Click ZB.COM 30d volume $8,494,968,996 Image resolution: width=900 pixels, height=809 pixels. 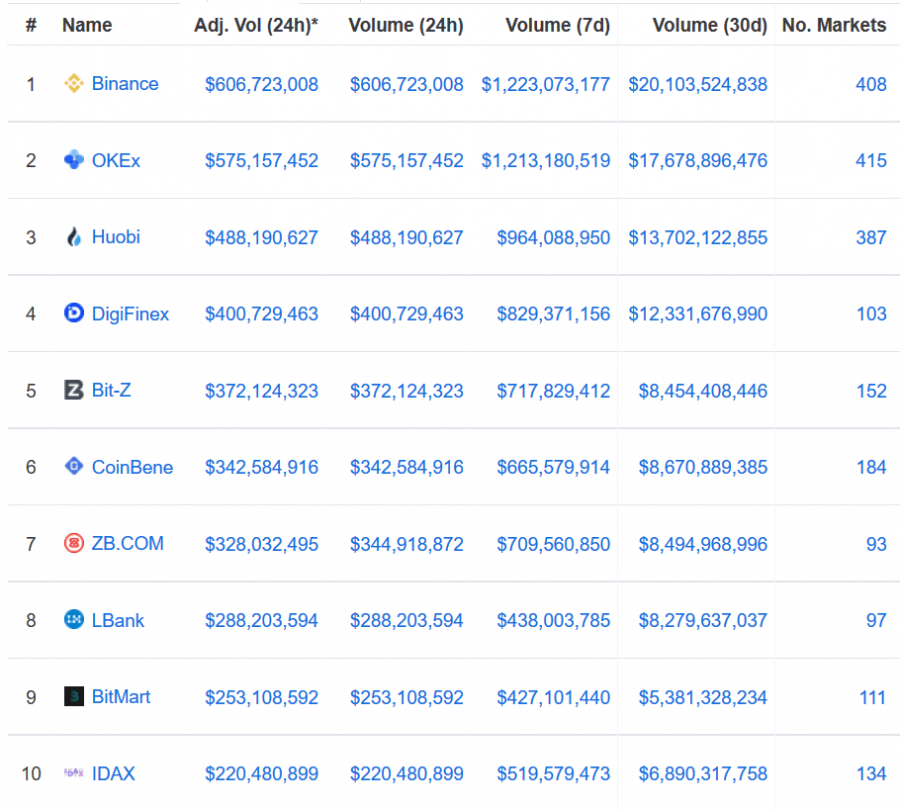pyautogui.click(x=703, y=544)
